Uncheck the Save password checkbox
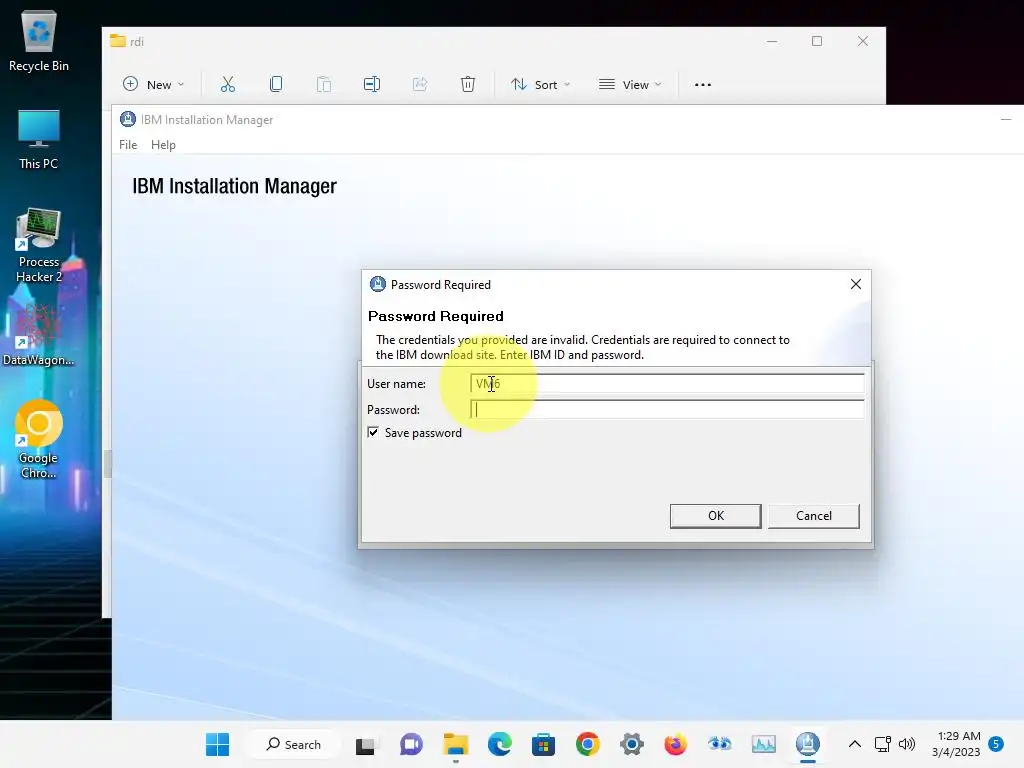The image size is (1024, 768). tap(373, 432)
